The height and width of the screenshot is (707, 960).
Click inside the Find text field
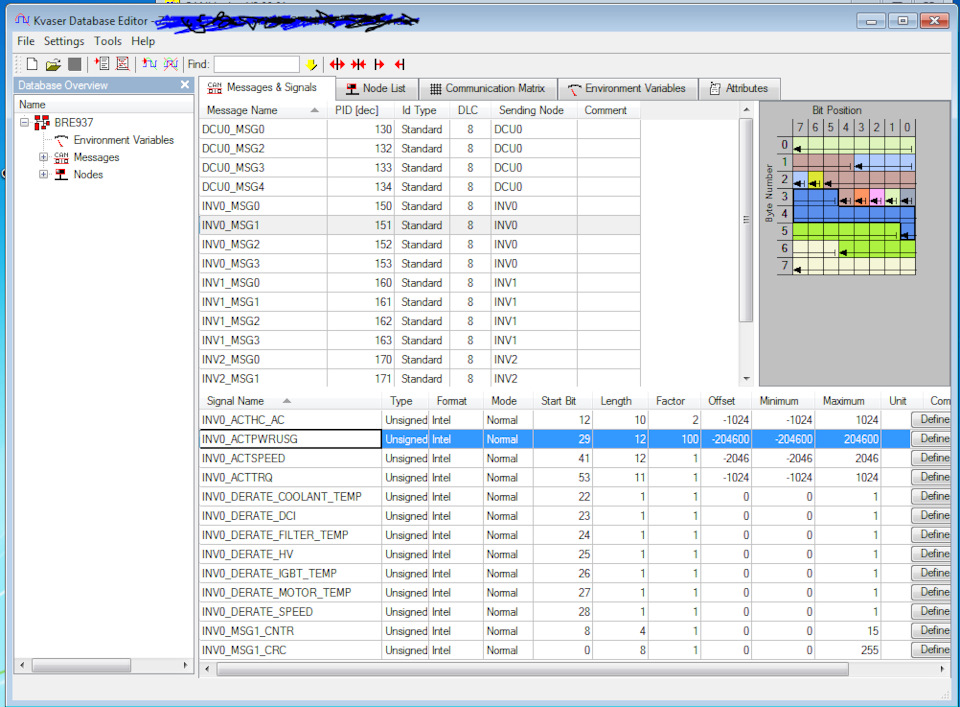click(x=257, y=64)
